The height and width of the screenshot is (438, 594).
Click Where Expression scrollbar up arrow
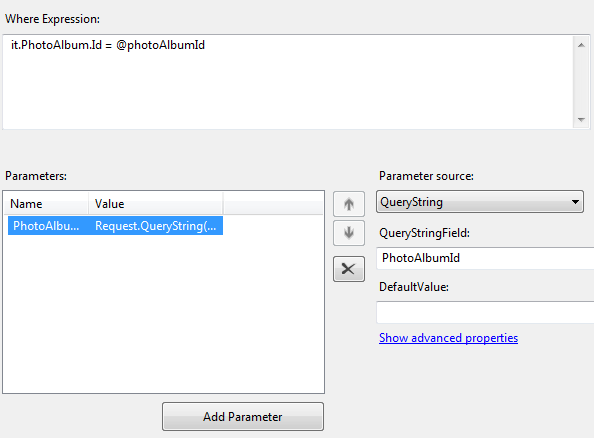pos(581,45)
